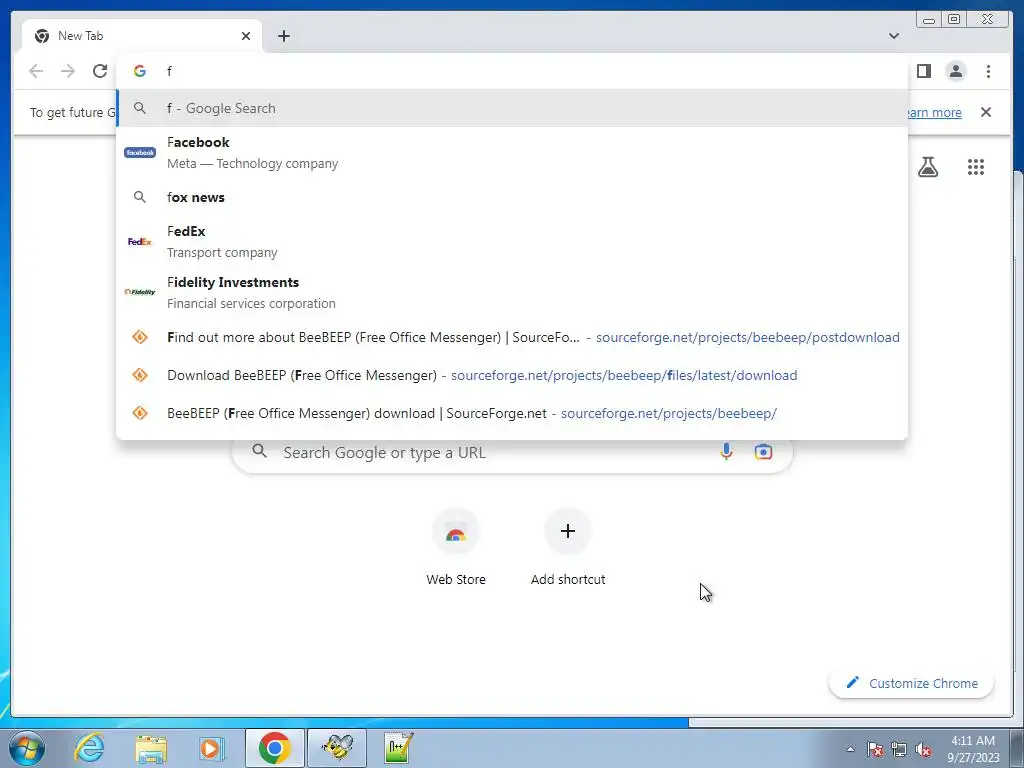Launch Internet Explorer from taskbar

pos(89,748)
